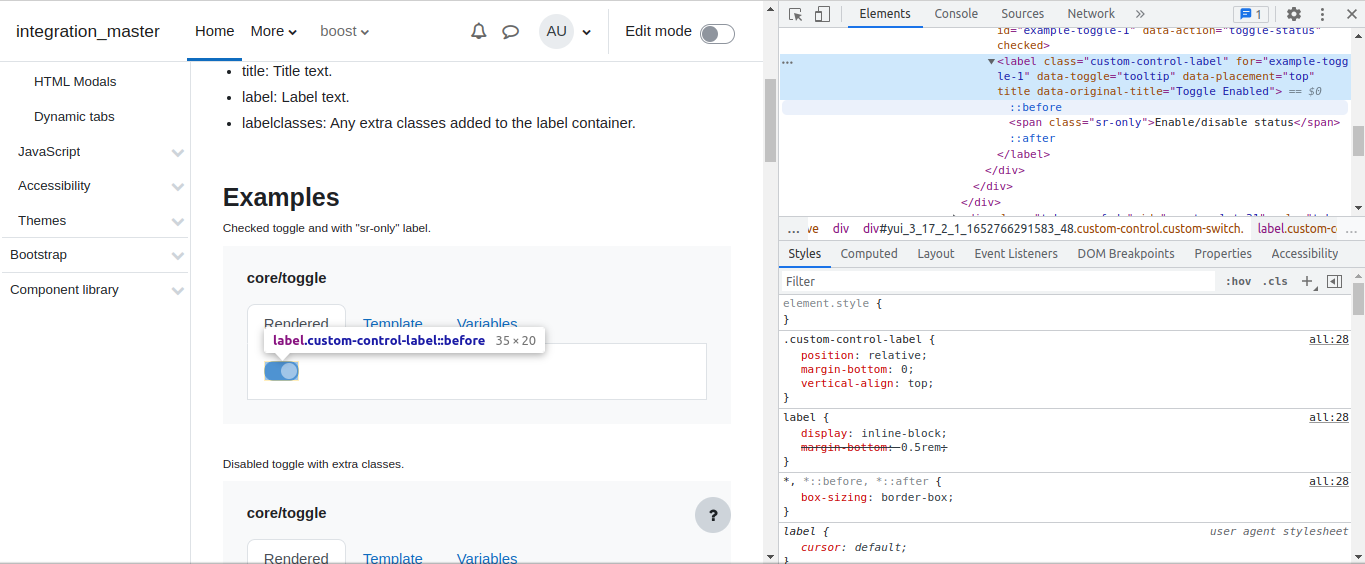Open the Computed pane tab
Image resolution: width=1365 pixels, height=564 pixels.
click(869, 254)
